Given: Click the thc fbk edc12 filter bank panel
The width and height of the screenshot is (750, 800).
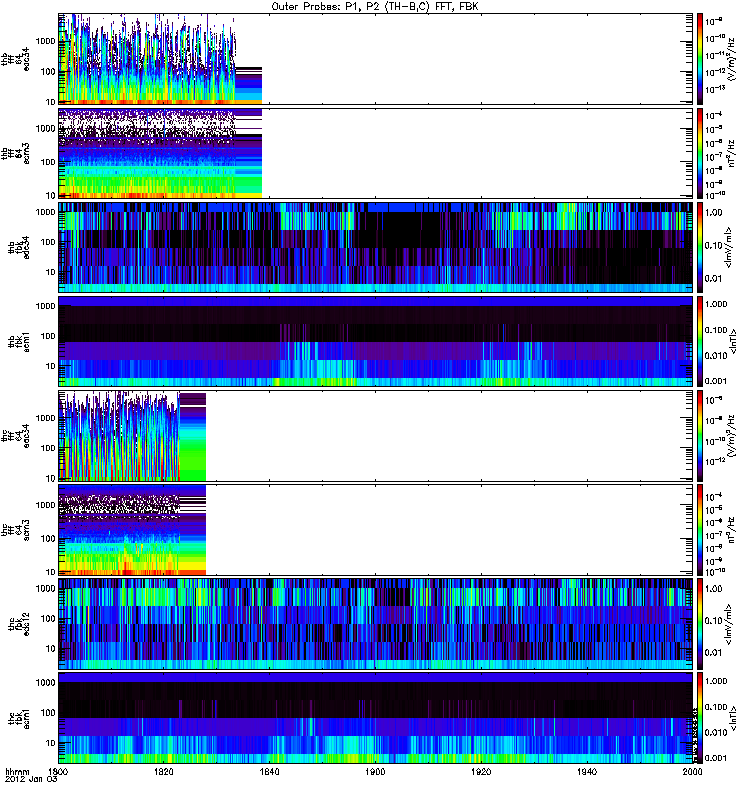Looking at the screenshot, I should pos(375,624).
